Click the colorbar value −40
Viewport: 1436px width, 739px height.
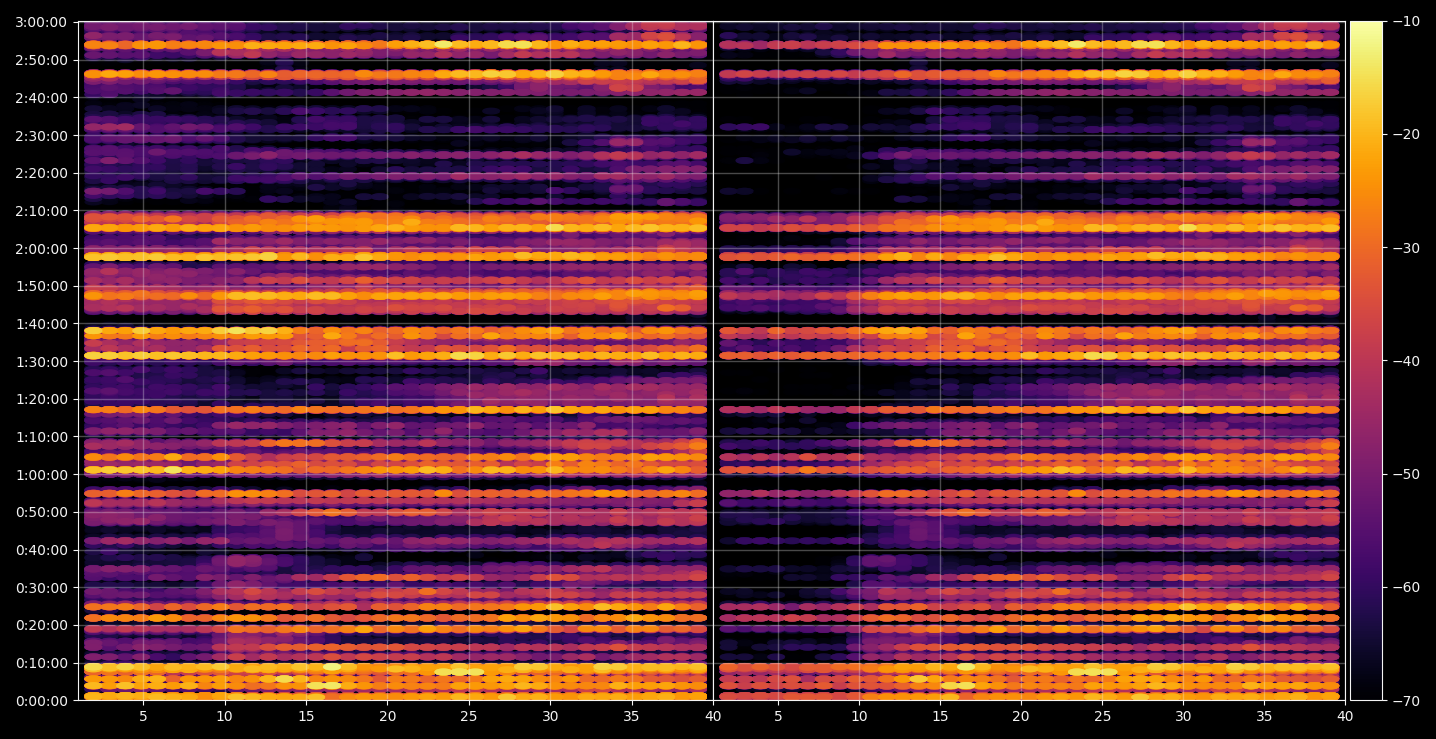coord(1407,361)
